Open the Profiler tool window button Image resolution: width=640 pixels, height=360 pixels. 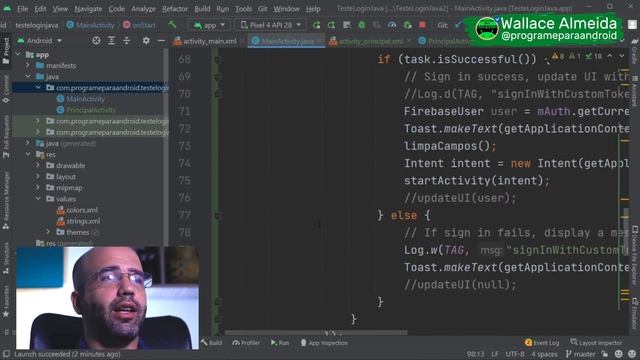pos(246,343)
